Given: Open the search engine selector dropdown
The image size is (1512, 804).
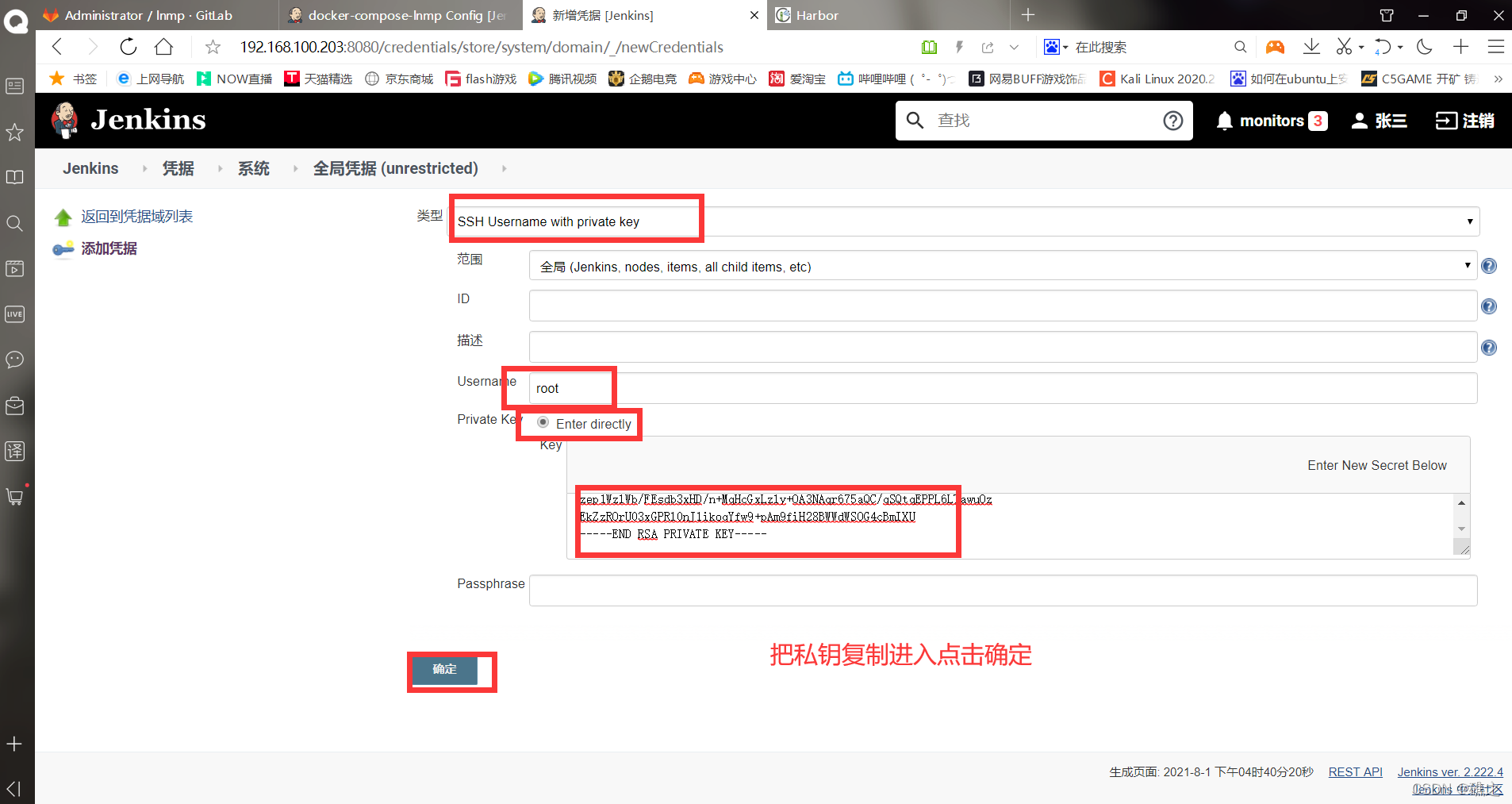Looking at the screenshot, I should click(x=1056, y=47).
